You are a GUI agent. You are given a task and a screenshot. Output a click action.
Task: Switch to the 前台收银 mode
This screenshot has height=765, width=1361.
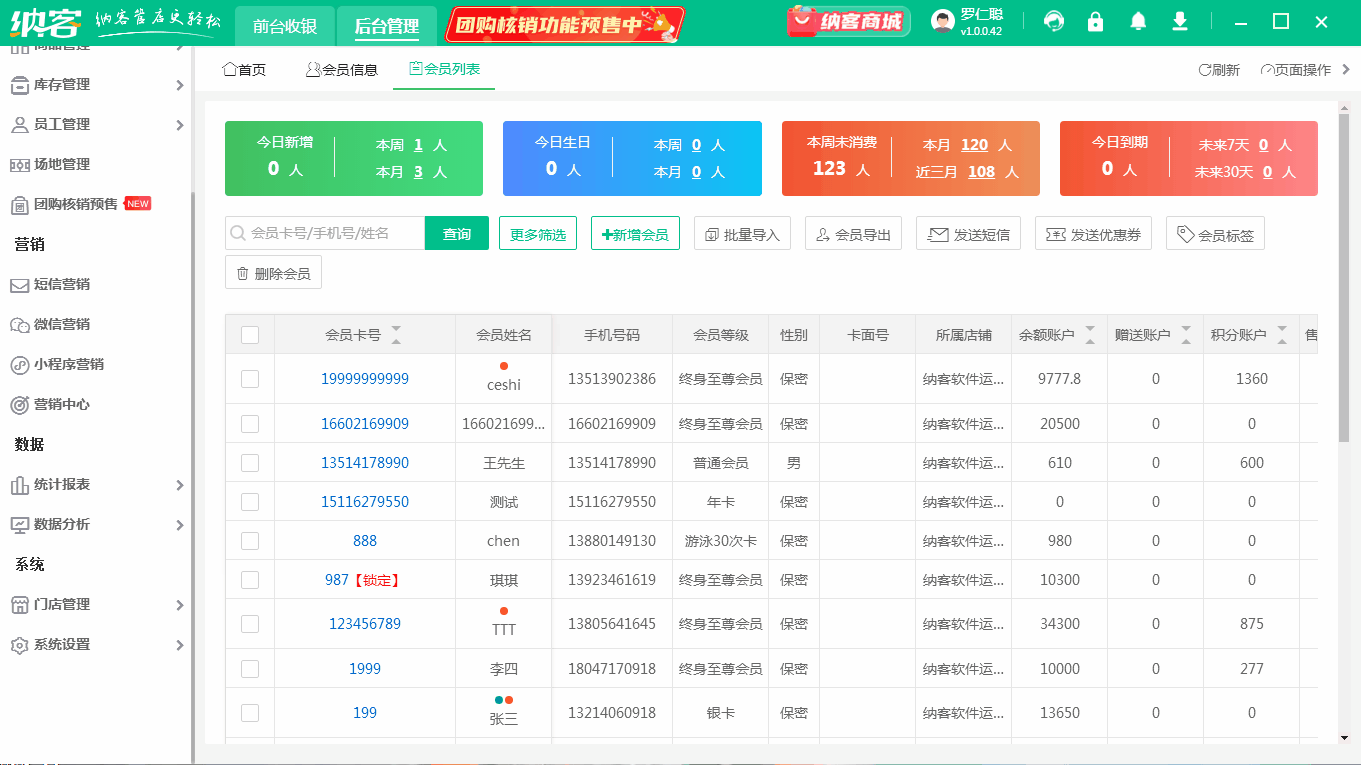284,25
